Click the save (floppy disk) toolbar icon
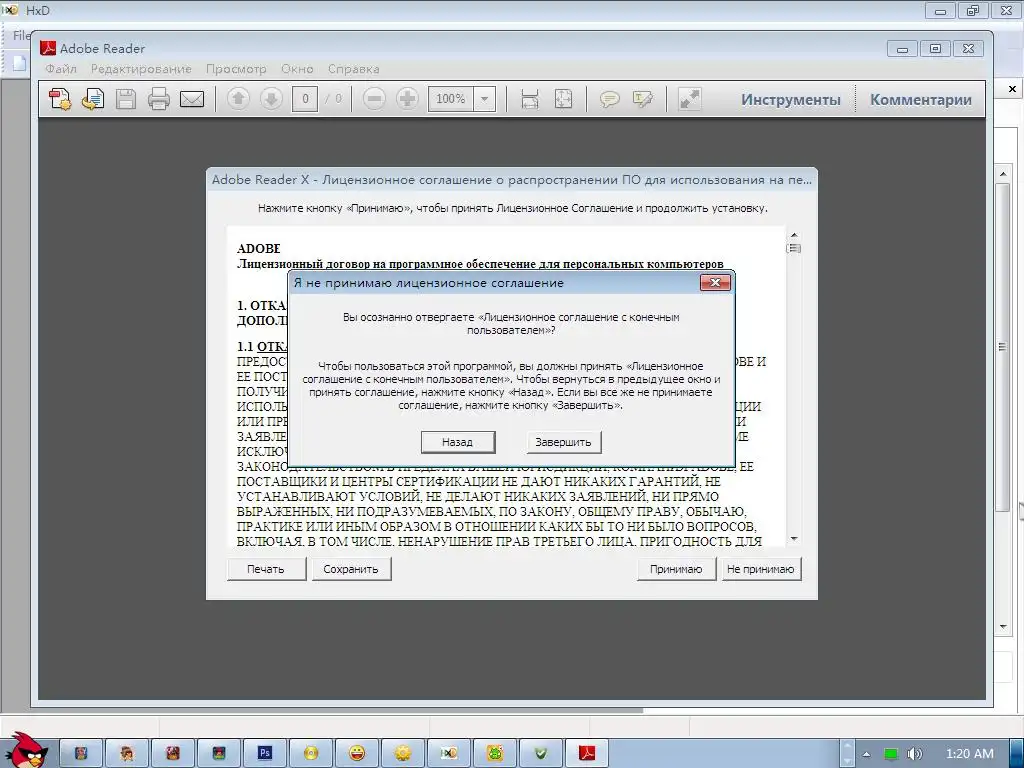This screenshot has height=768, width=1024. tap(126, 99)
